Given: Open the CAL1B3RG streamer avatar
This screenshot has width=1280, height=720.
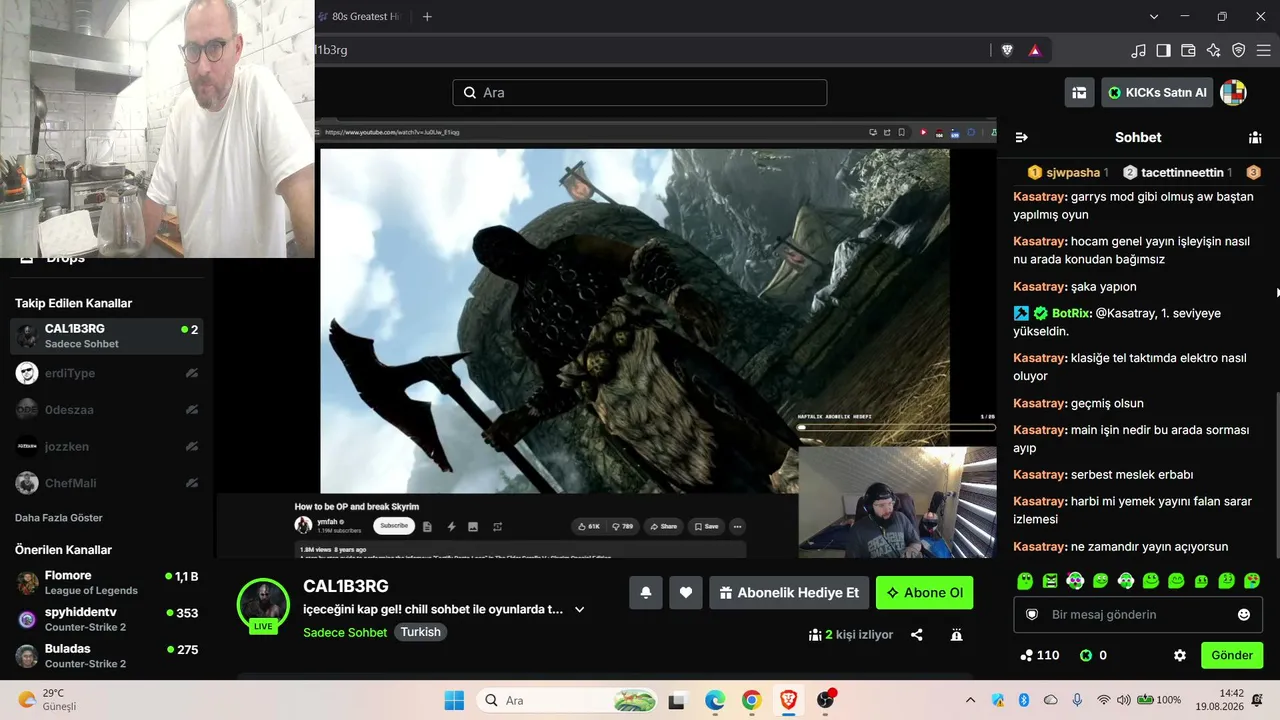Looking at the screenshot, I should tap(263, 604).
